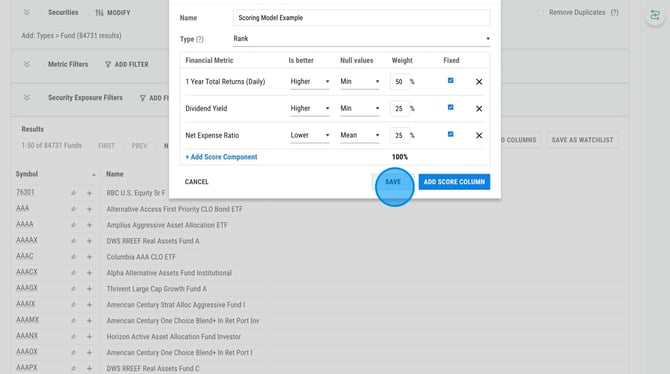Add AAAIX fund using plus icon

point(89,305)
